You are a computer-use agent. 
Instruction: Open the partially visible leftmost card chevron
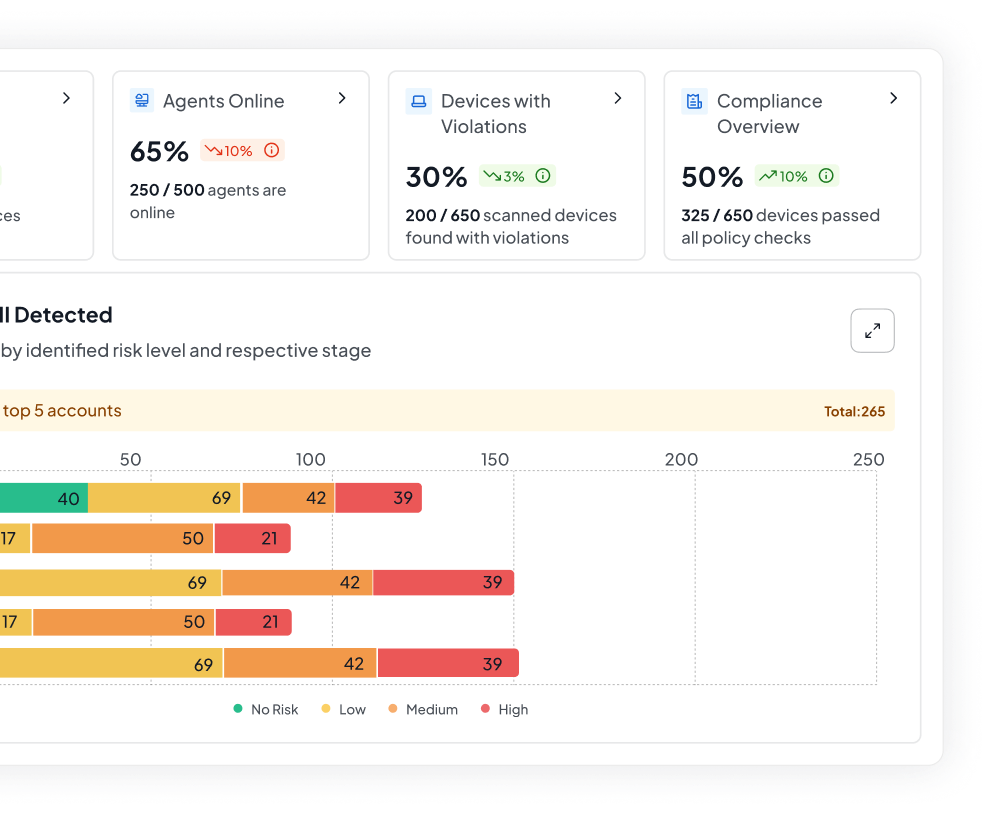click(66, 98)
